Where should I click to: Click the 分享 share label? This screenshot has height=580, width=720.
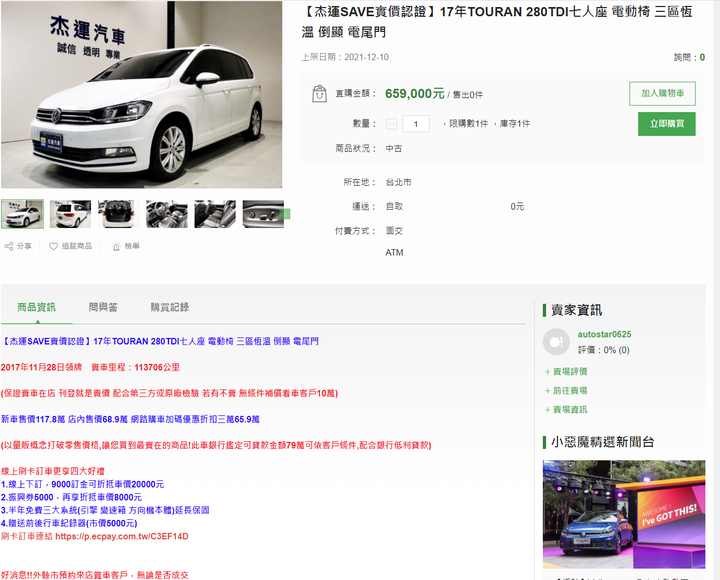click(24, 246)
